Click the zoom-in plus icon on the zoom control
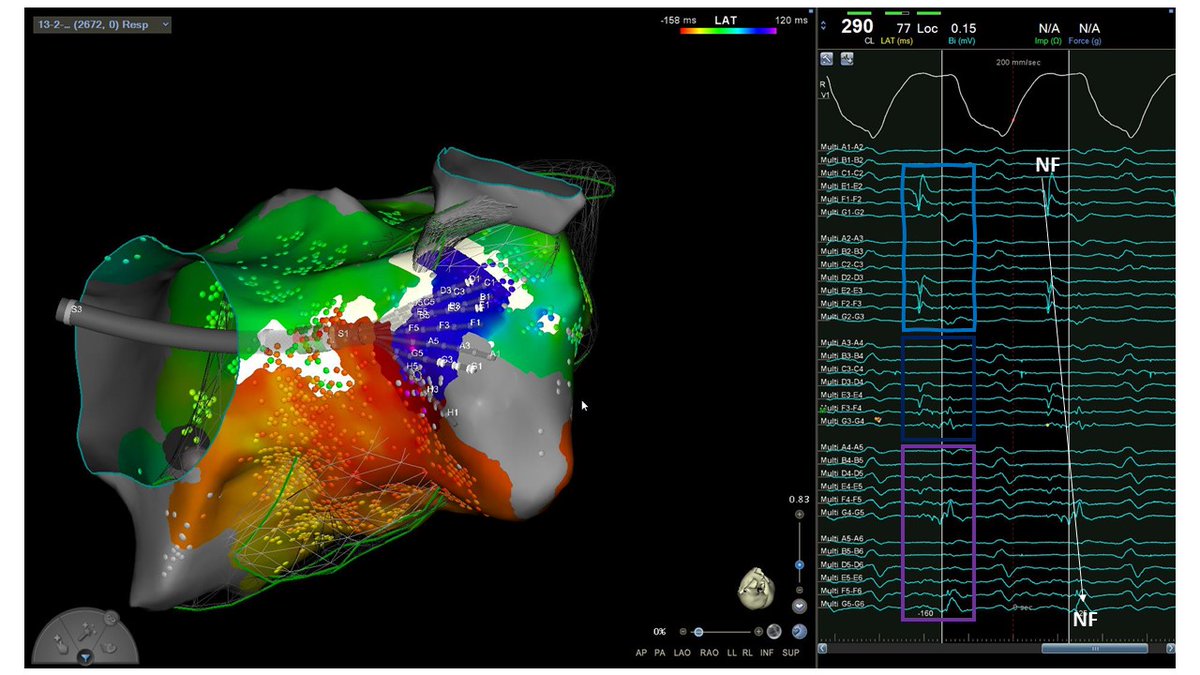 pos(758,631)
